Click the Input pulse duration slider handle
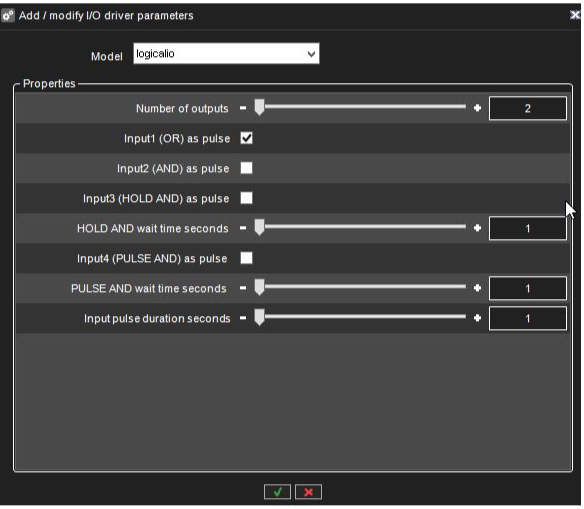This screenshot has height=509, width=584. (x=260, y=317)
